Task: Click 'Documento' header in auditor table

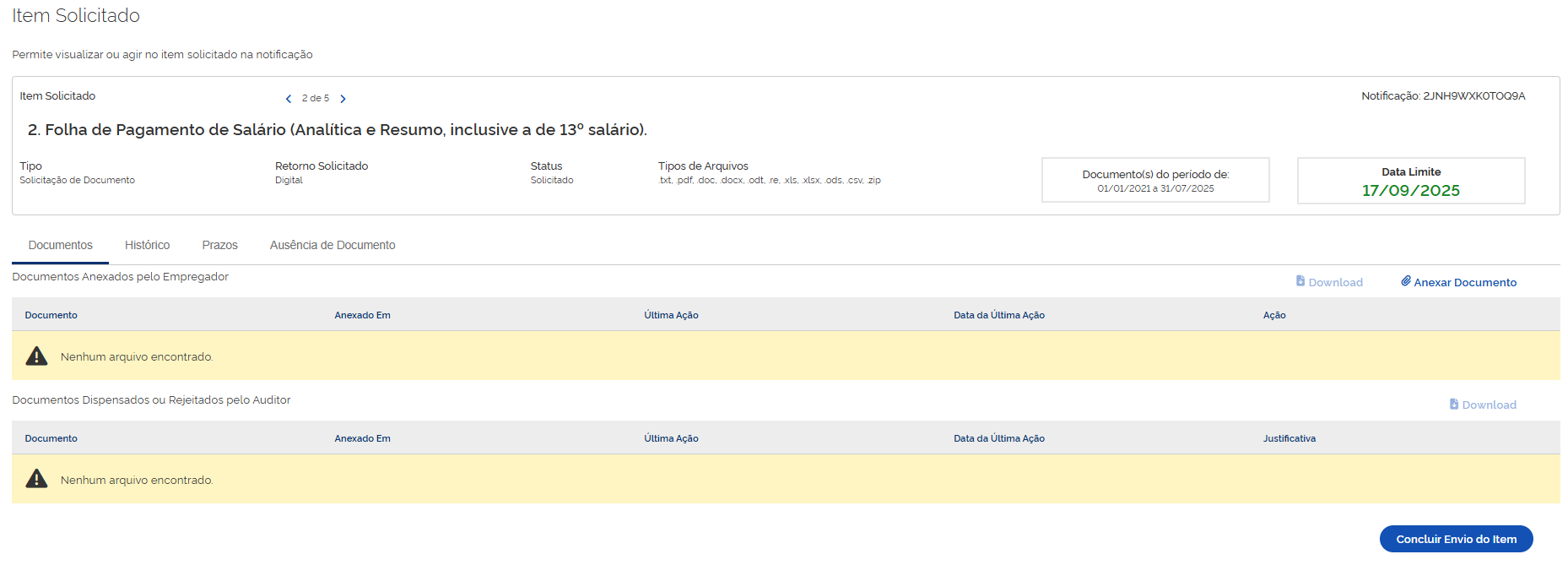Action: coord(51,438)
